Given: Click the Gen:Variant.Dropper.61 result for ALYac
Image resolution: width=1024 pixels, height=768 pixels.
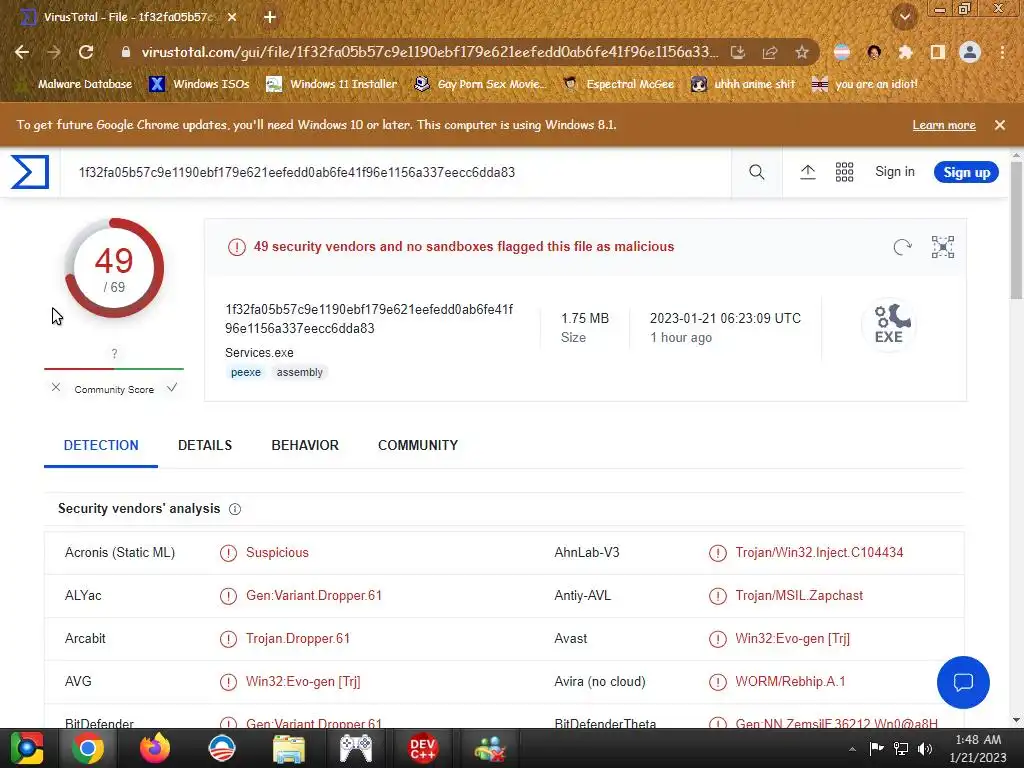Looking at the screenshot, I should [313, 596].
